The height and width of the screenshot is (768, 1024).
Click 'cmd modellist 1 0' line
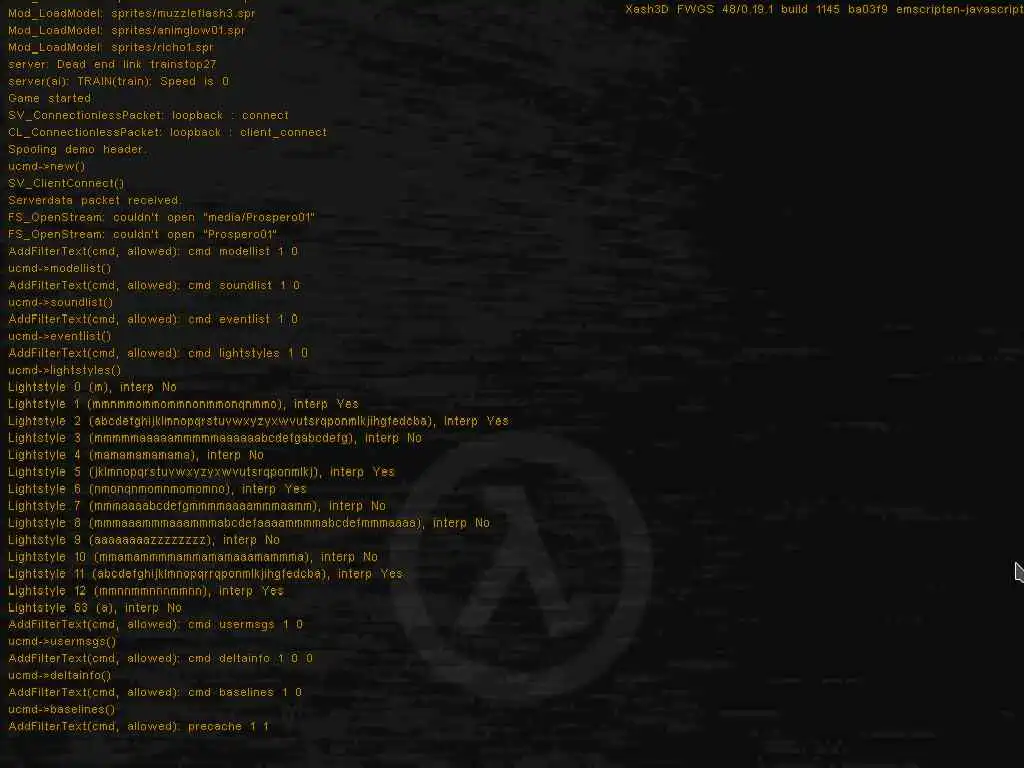[x=153, y=251]
